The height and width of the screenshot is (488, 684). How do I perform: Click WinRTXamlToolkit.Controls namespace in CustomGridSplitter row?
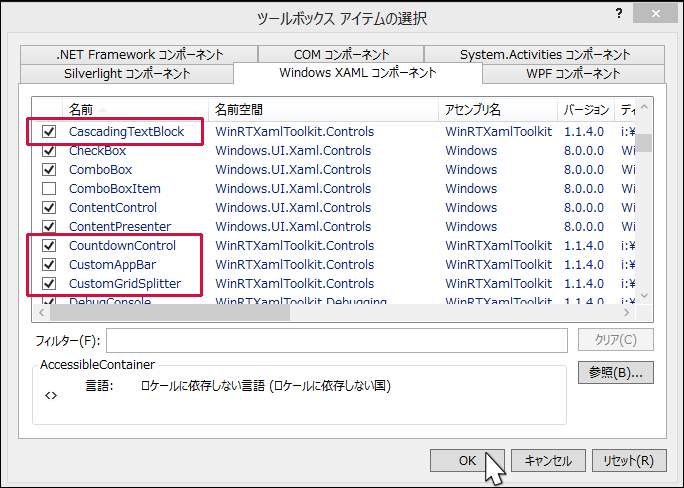point(294,283)
